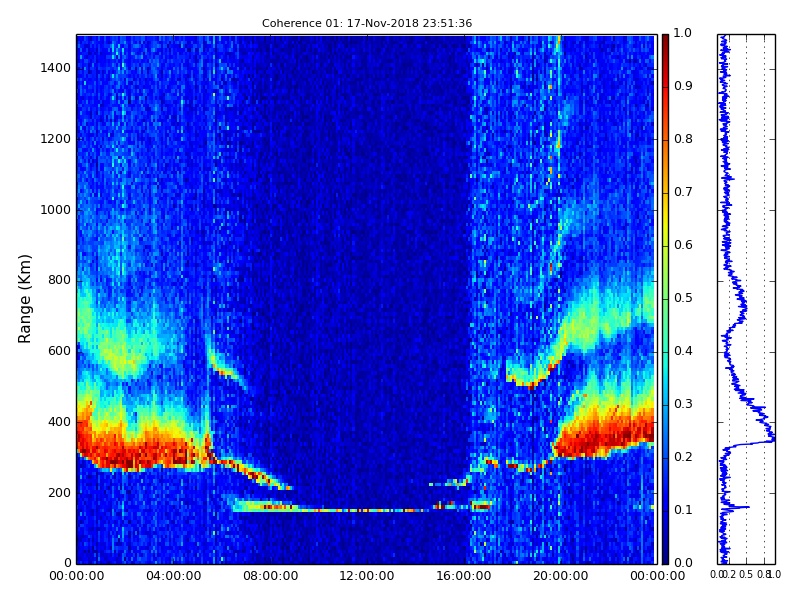Click the colorbar 1.0 value label
800x600 pixels.
coord(683,33)
